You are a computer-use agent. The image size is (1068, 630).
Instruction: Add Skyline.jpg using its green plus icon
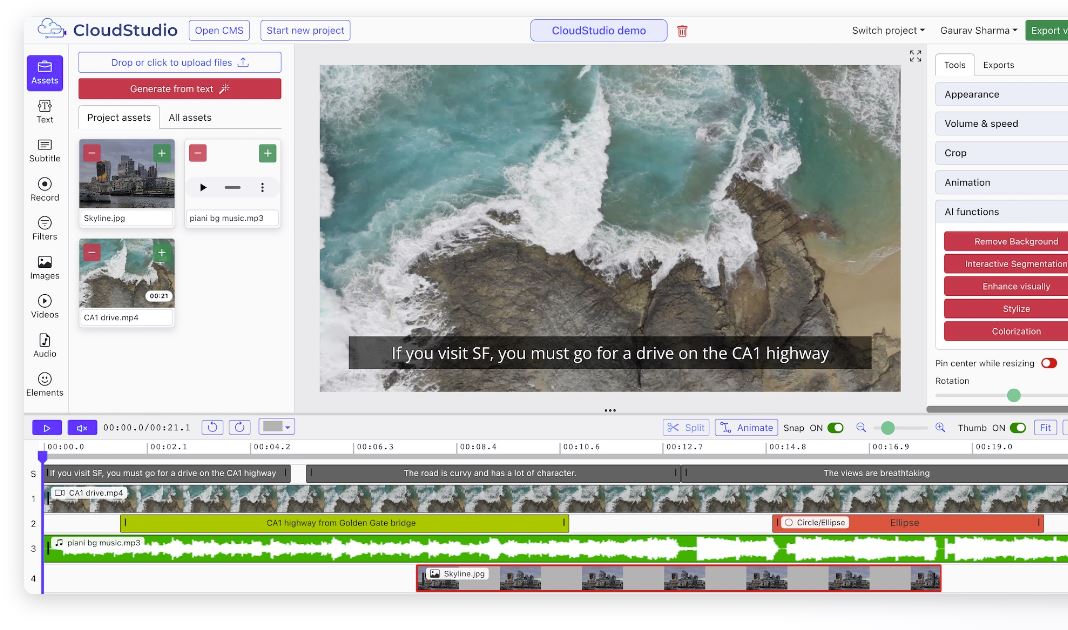click(x=161, y=153)
